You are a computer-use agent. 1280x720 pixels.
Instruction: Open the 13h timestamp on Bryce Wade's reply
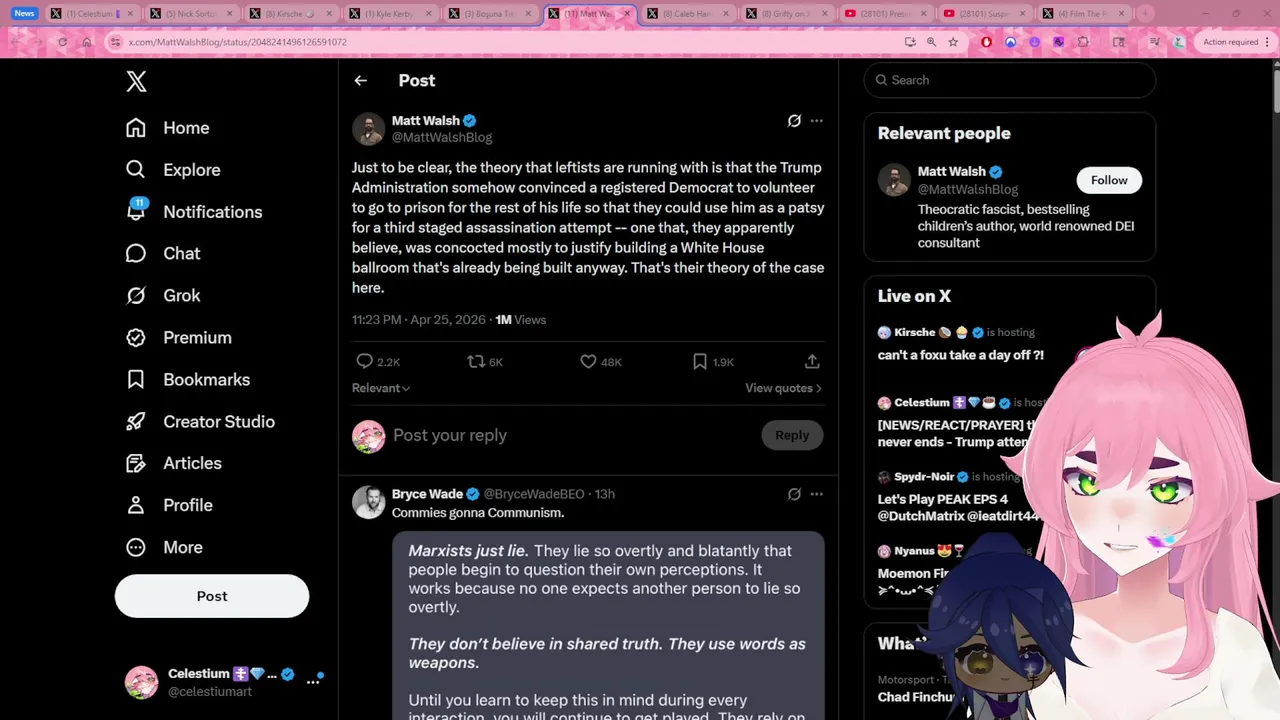[604, 494]
